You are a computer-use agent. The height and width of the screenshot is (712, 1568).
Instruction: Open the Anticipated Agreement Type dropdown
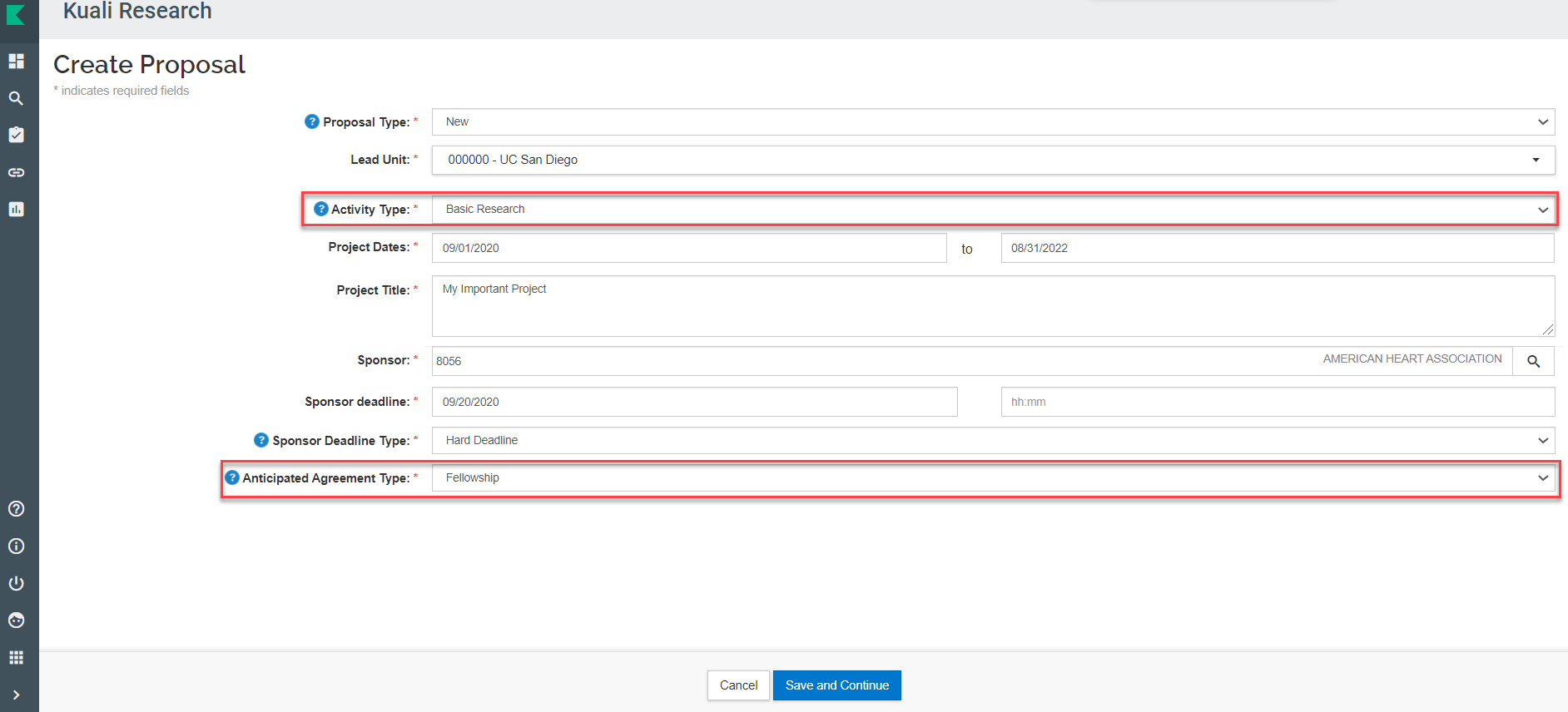(993, 477)
